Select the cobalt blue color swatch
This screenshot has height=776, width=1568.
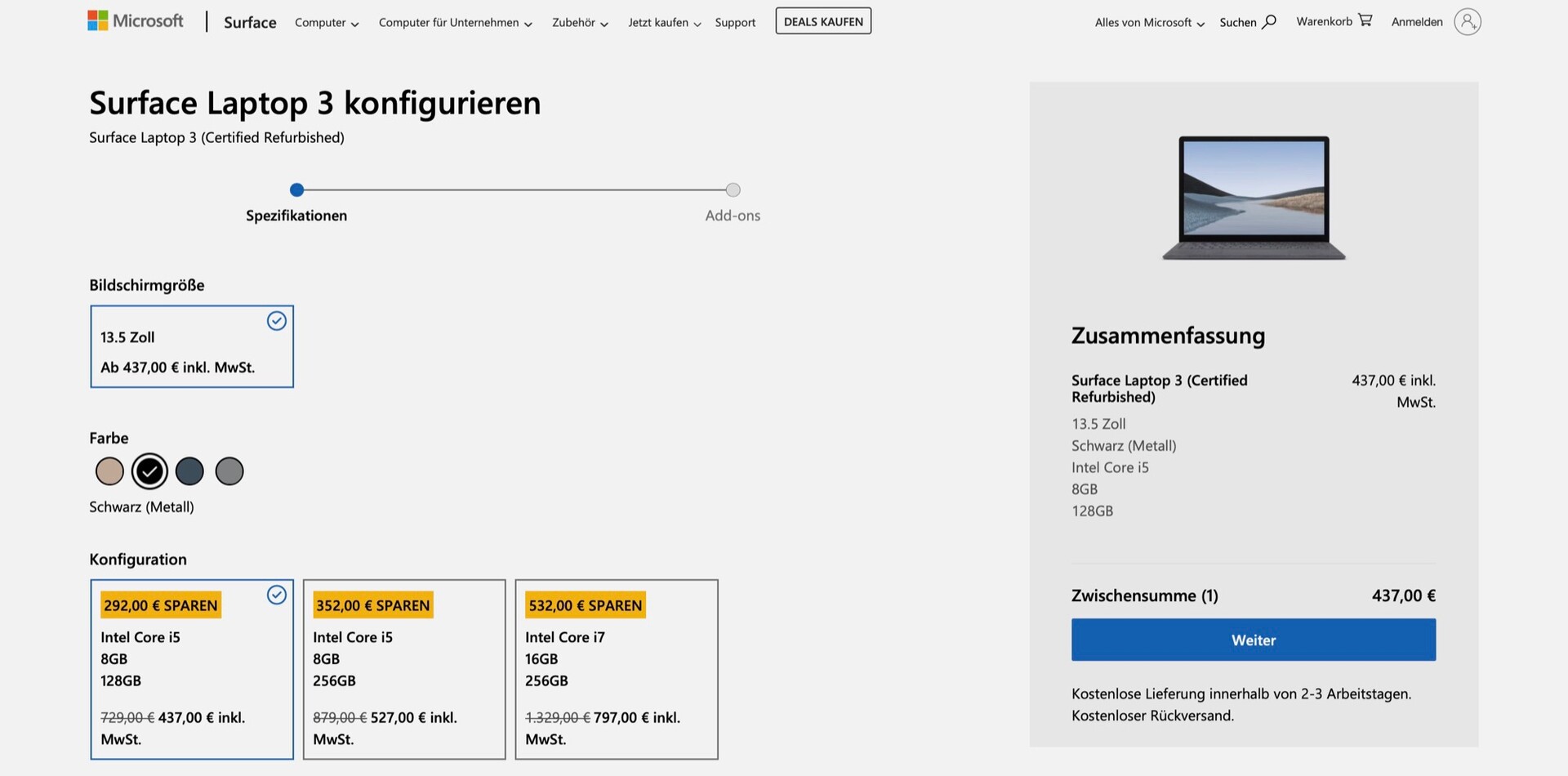coord(189,471)
